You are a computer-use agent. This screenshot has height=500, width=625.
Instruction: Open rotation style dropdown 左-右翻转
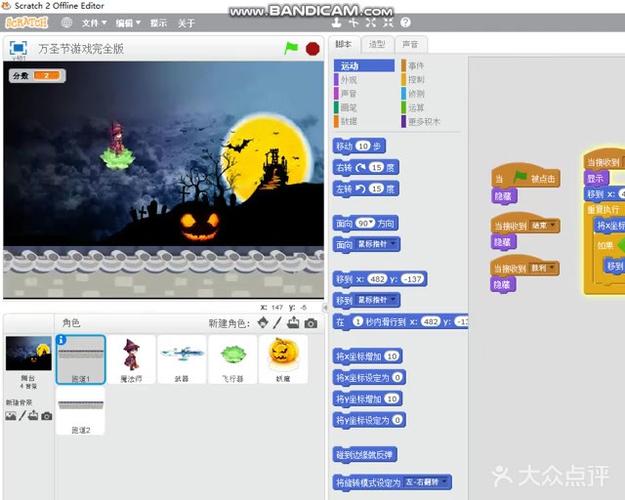point(426,482)
